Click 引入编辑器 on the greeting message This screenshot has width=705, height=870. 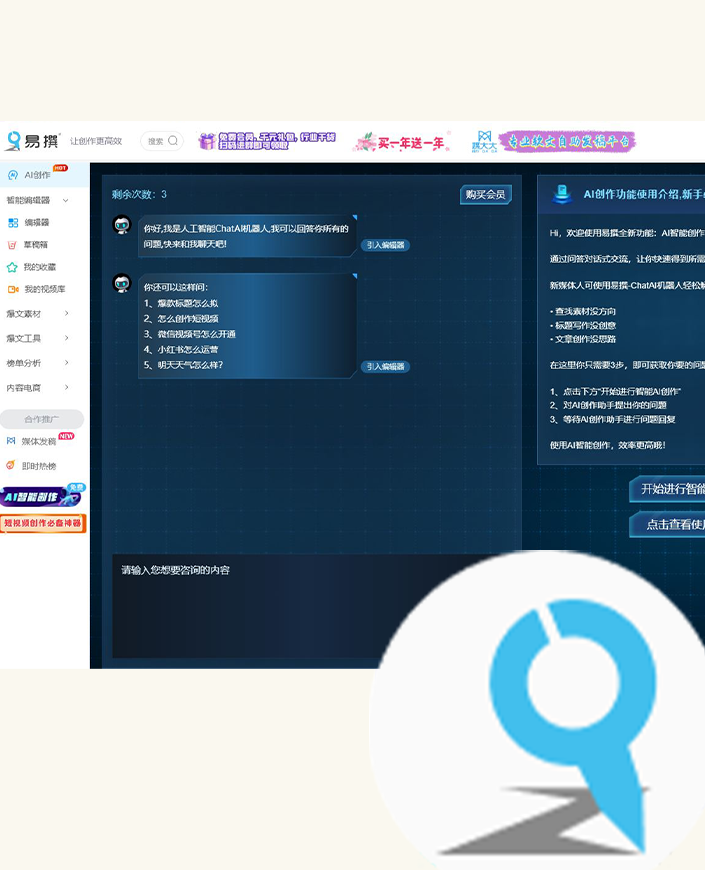coord(385,245)
